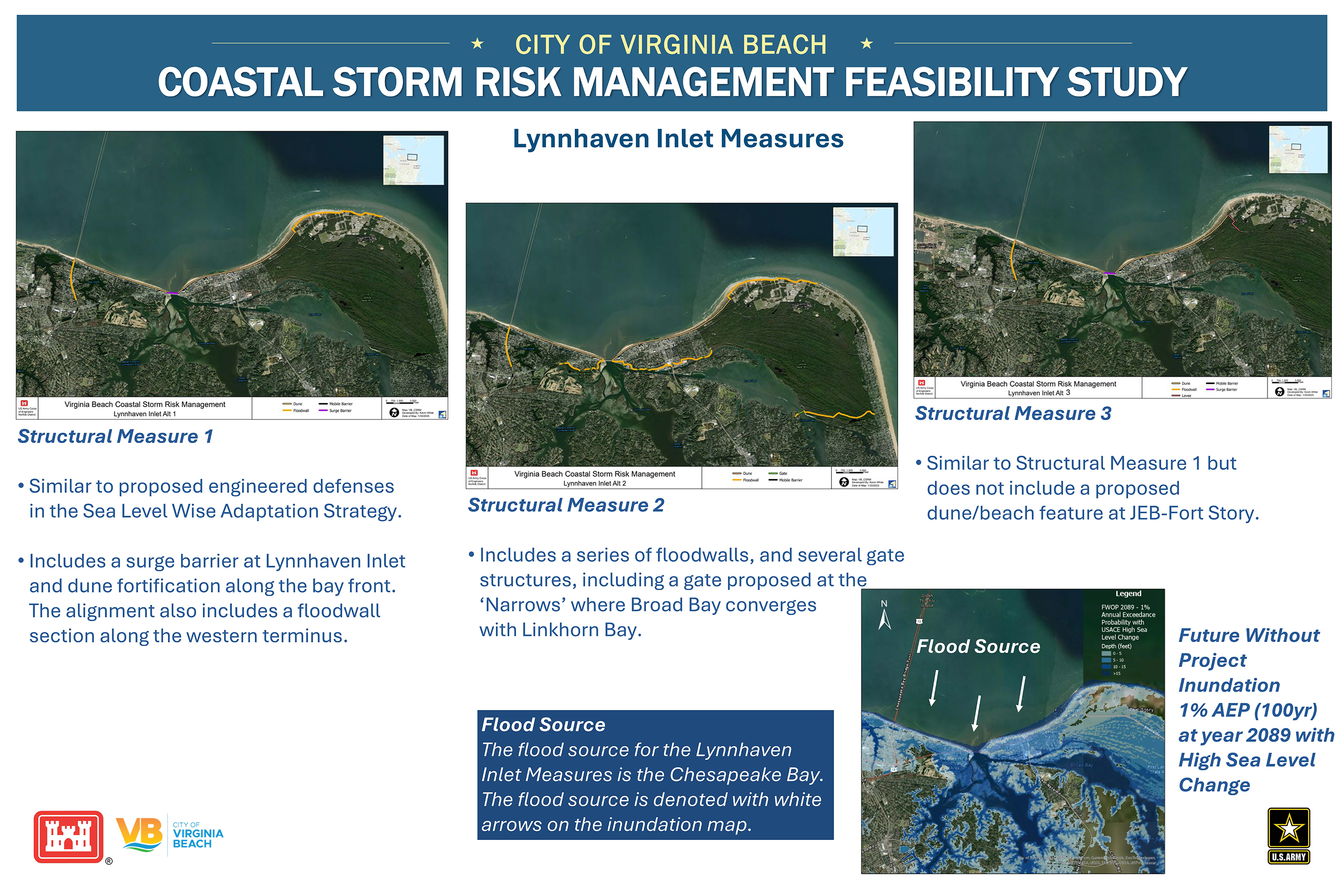The height and width of the screenshot is (896, 1344).
Task: Select the >15 depth legend swatch
Action: click(x=1106, y=674)
